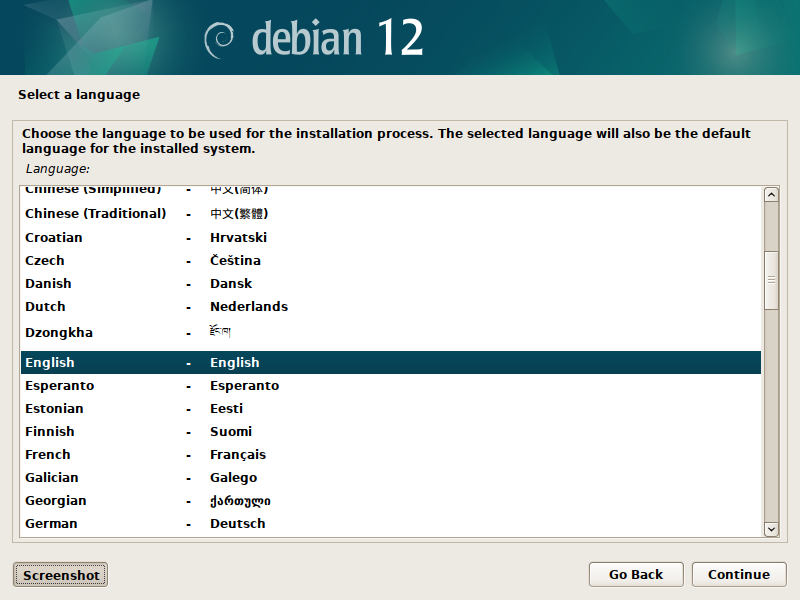Choose the Galician language row
800x600 pixels.
391,477
